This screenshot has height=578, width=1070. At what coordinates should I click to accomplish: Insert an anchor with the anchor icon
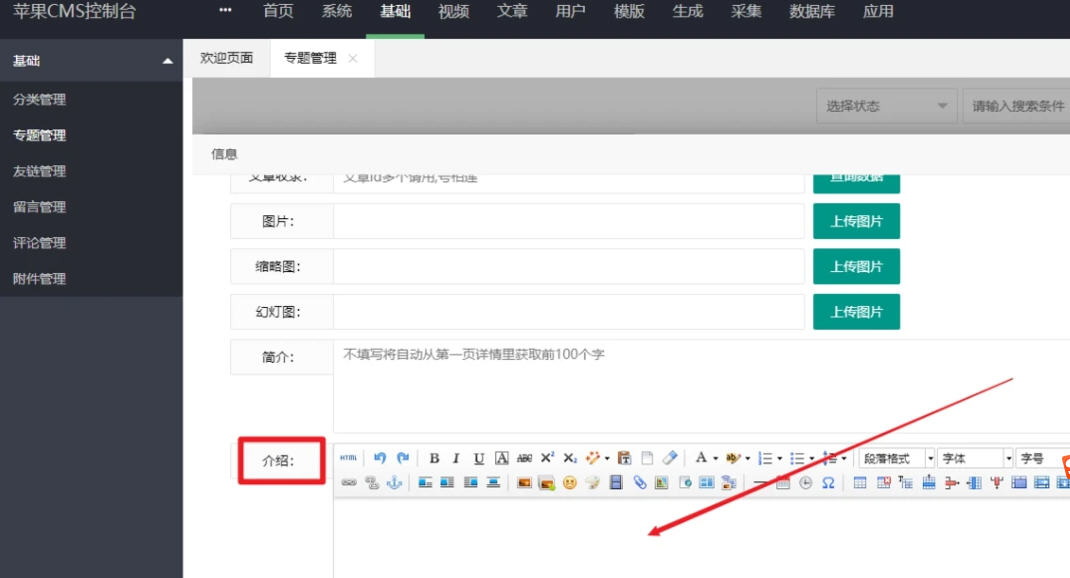(394, 482)
